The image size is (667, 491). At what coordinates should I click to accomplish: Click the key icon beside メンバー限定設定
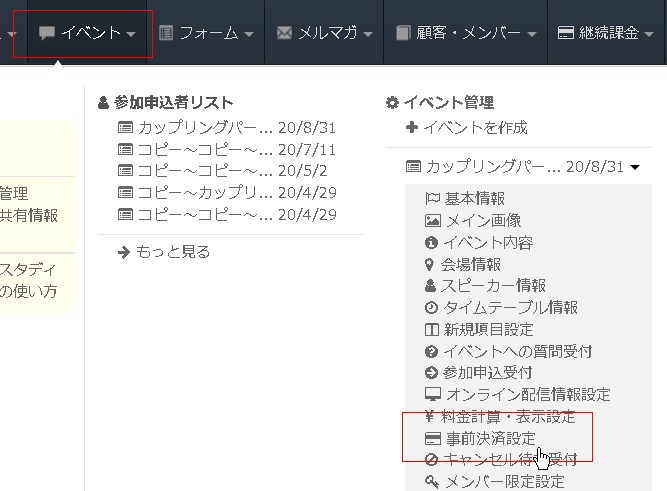click(432, 482)
